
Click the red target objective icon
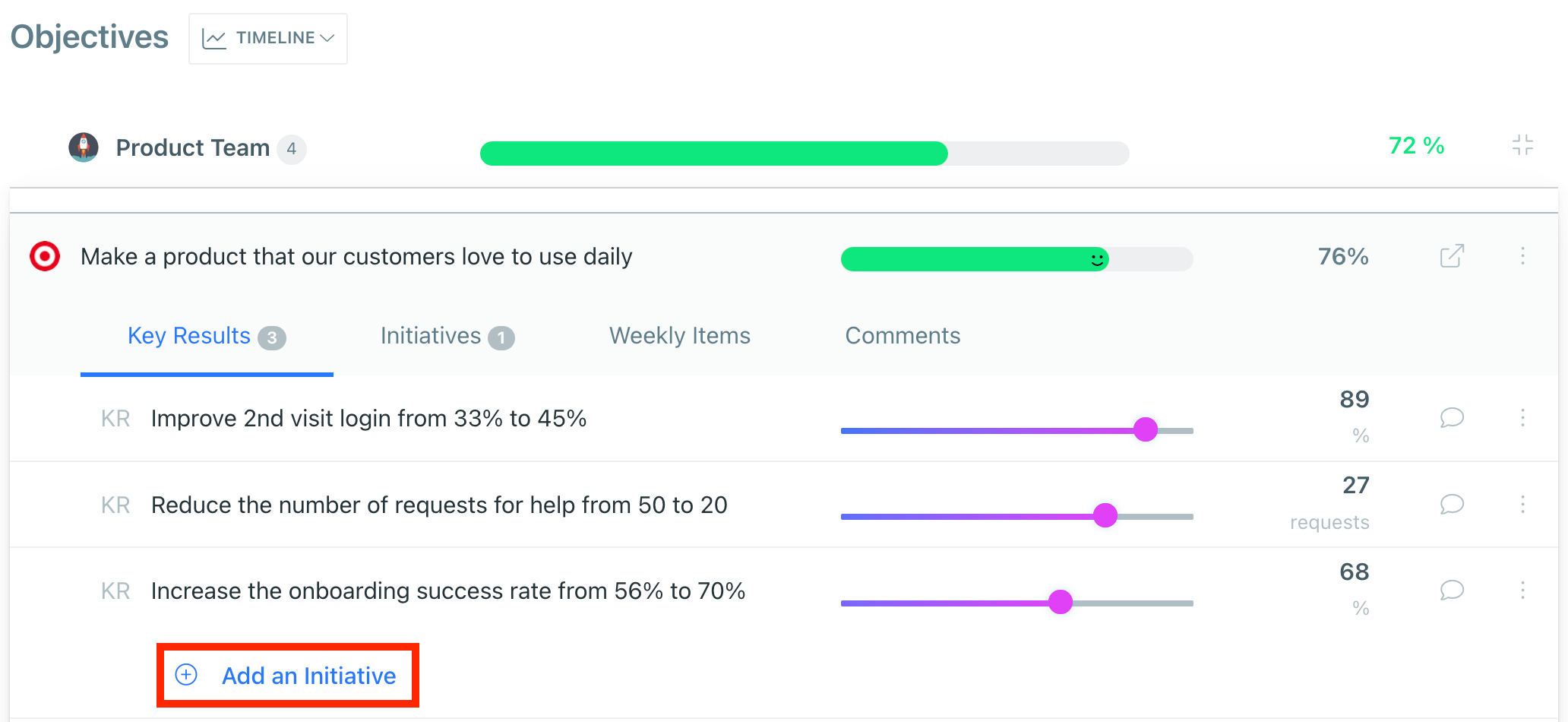pyautogui.click(x=45, y=256)
